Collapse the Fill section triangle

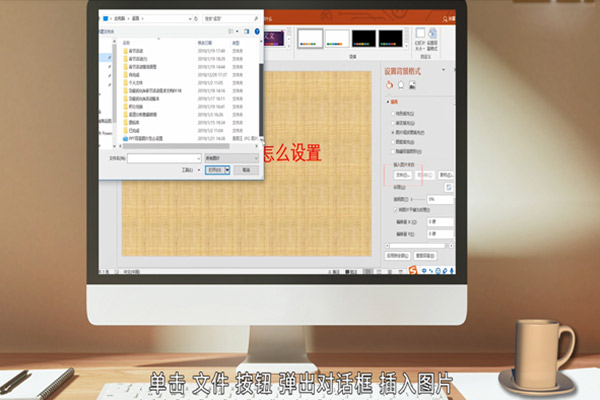click(x=388, y=102)
